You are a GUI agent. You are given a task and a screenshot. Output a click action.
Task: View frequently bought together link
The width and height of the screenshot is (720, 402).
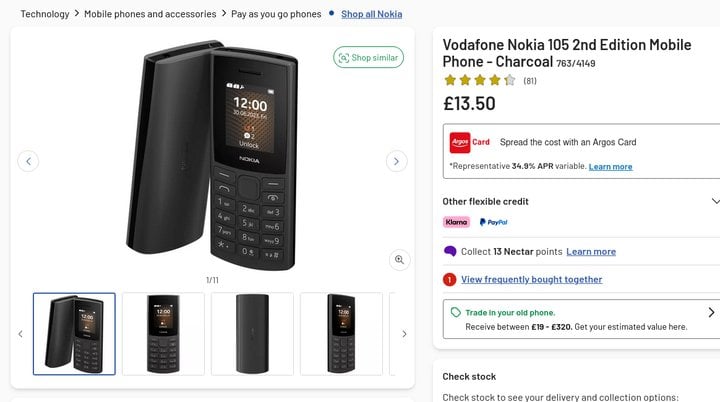coord(531,279)
